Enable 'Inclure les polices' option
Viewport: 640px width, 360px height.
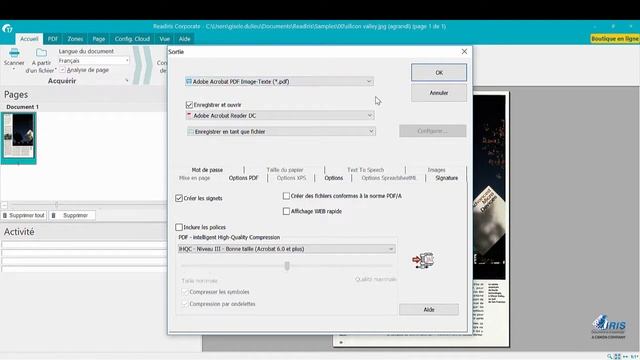tap(179, 227)
